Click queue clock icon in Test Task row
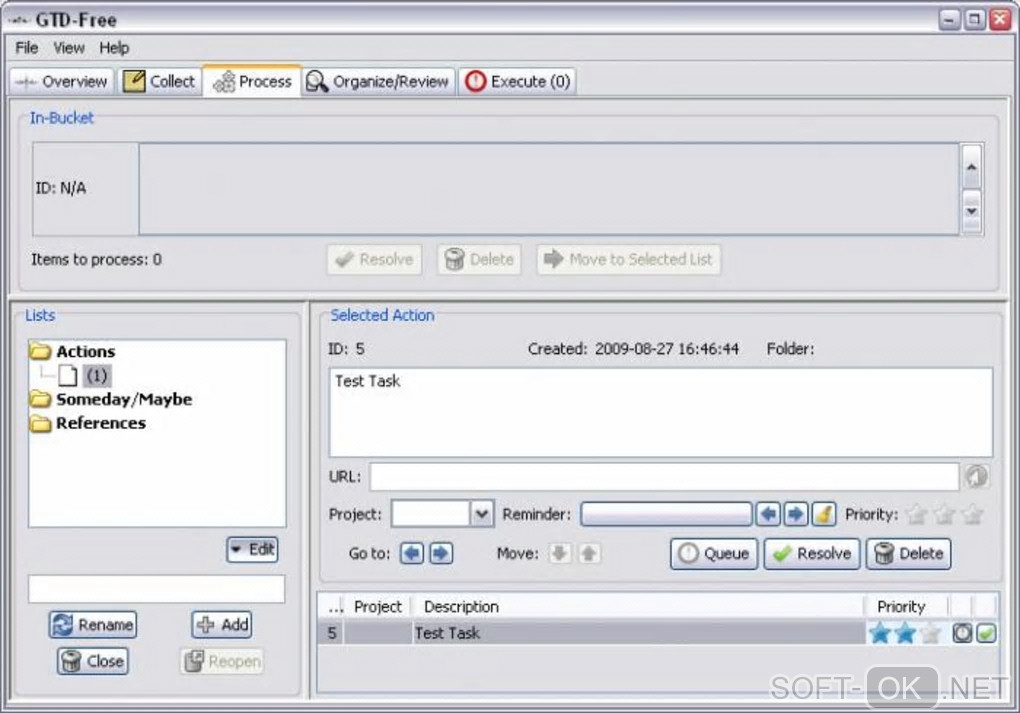The width and height of the screenshot is (1020, 713). click(962, 633)
